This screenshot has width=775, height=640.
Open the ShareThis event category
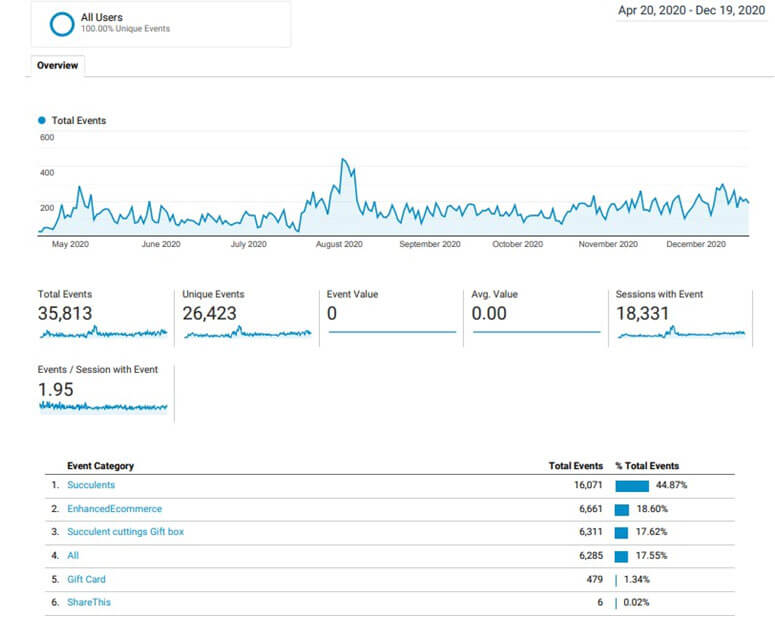tap(89, 602)
